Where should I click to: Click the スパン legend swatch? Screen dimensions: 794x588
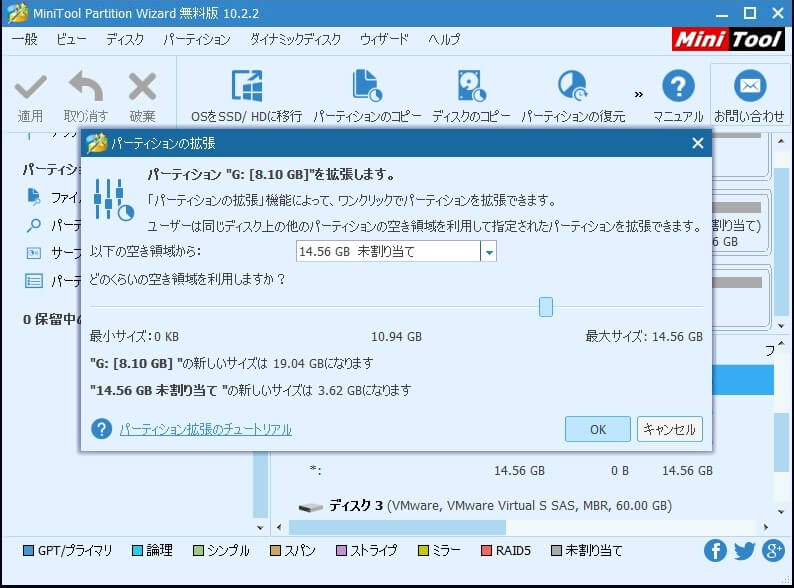(275, 551)
